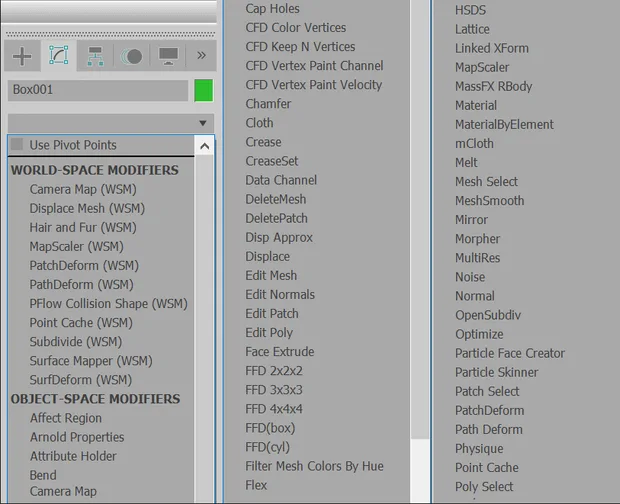Screen dimensions: 620x504
Task: Add the CreaseSet modifier
Action: click(x=272, y=161)
